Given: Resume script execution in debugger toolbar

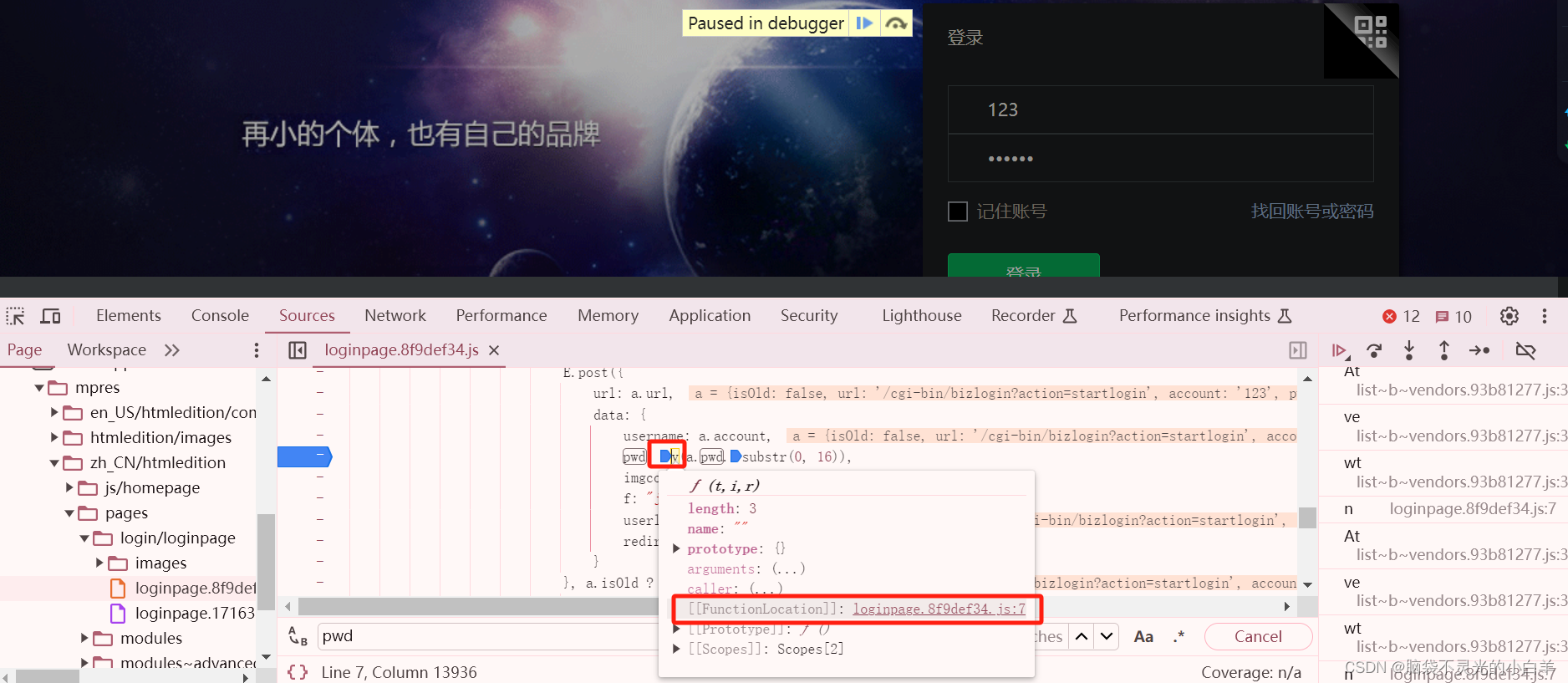Looking at the screenshot, I should pyautogui.click(x=1340, y=350).
